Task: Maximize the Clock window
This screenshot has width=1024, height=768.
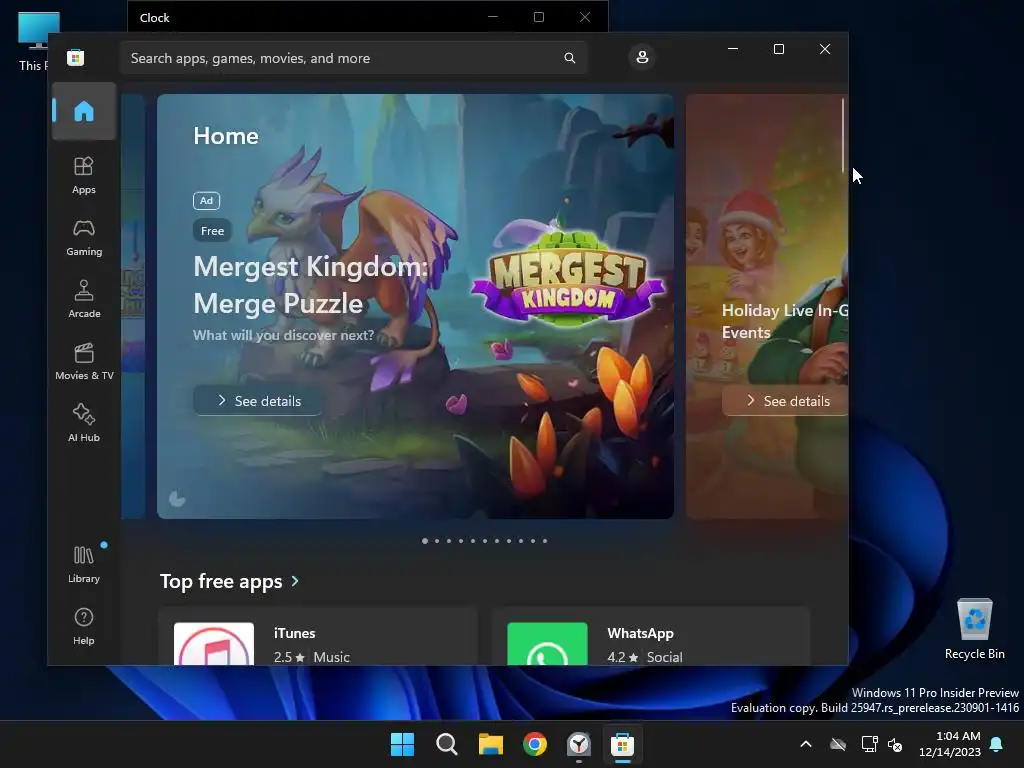Action: [539, 17]
